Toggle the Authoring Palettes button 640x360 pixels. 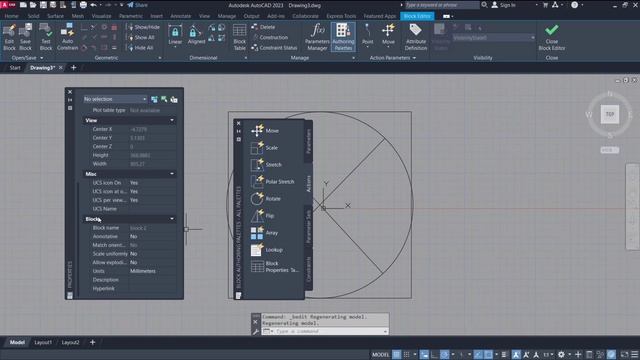tap(343, 37)
